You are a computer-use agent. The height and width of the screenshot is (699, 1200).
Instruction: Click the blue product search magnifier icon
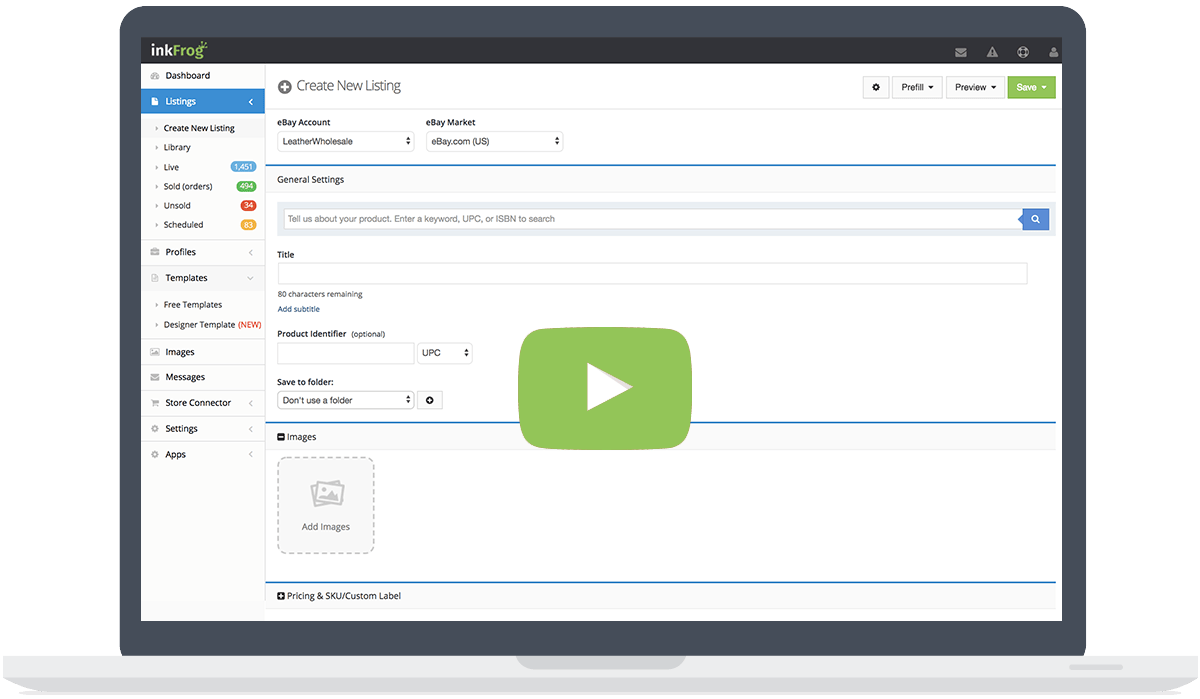[x=1035, y=218]
